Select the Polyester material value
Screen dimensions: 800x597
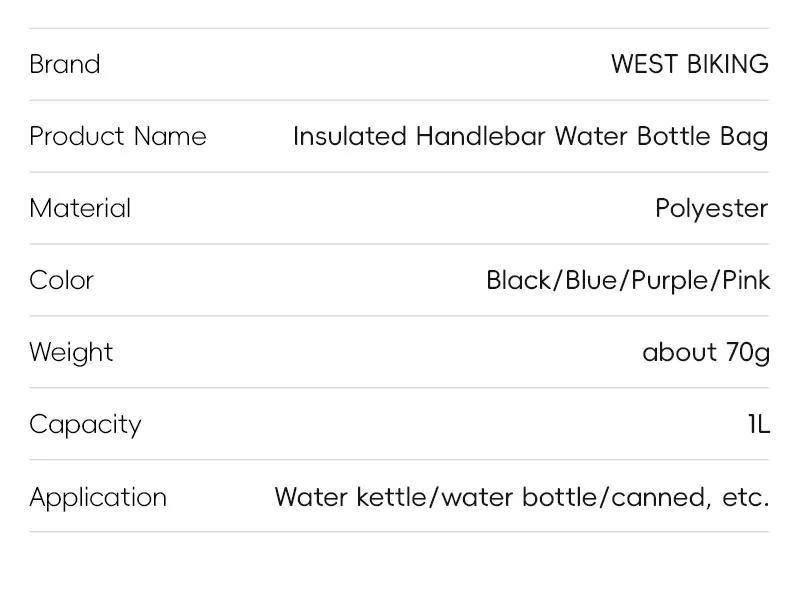click(711, 208)
